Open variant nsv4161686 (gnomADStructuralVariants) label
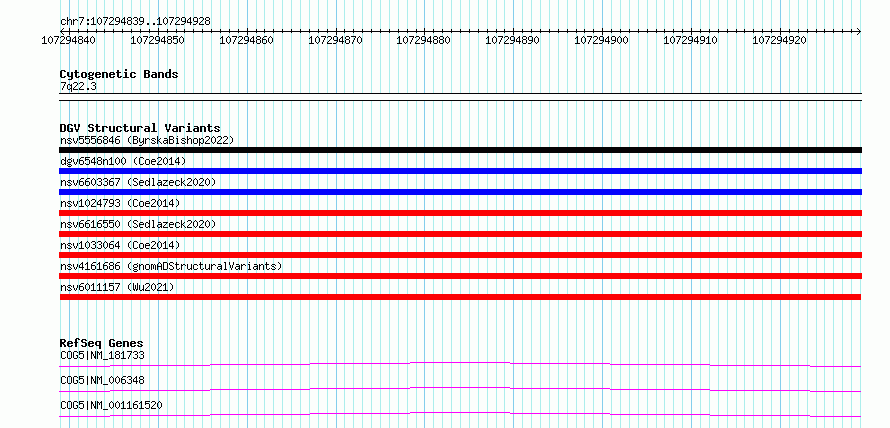 [x=171, y=266]
